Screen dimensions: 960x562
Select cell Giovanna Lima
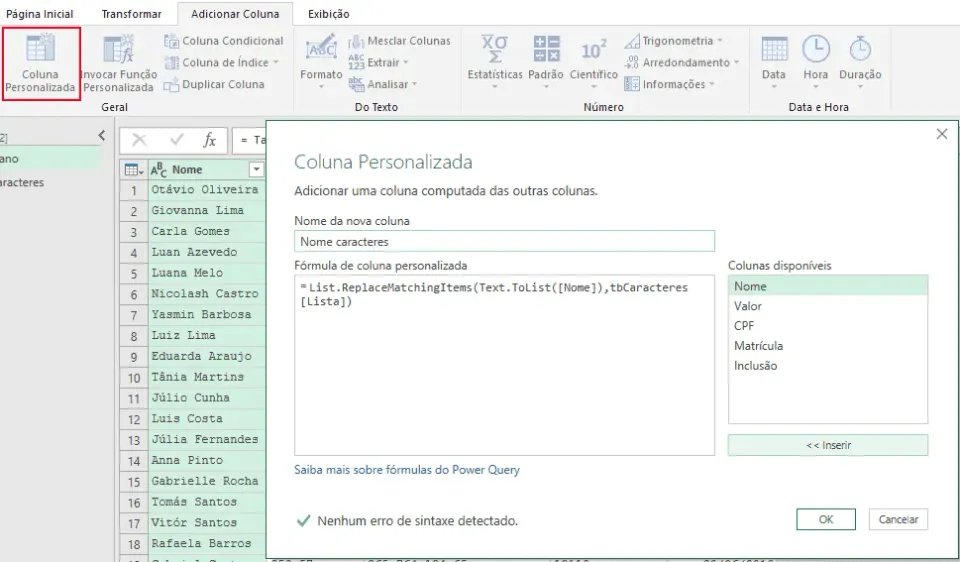pyautogui.click(x=207, y=211)
